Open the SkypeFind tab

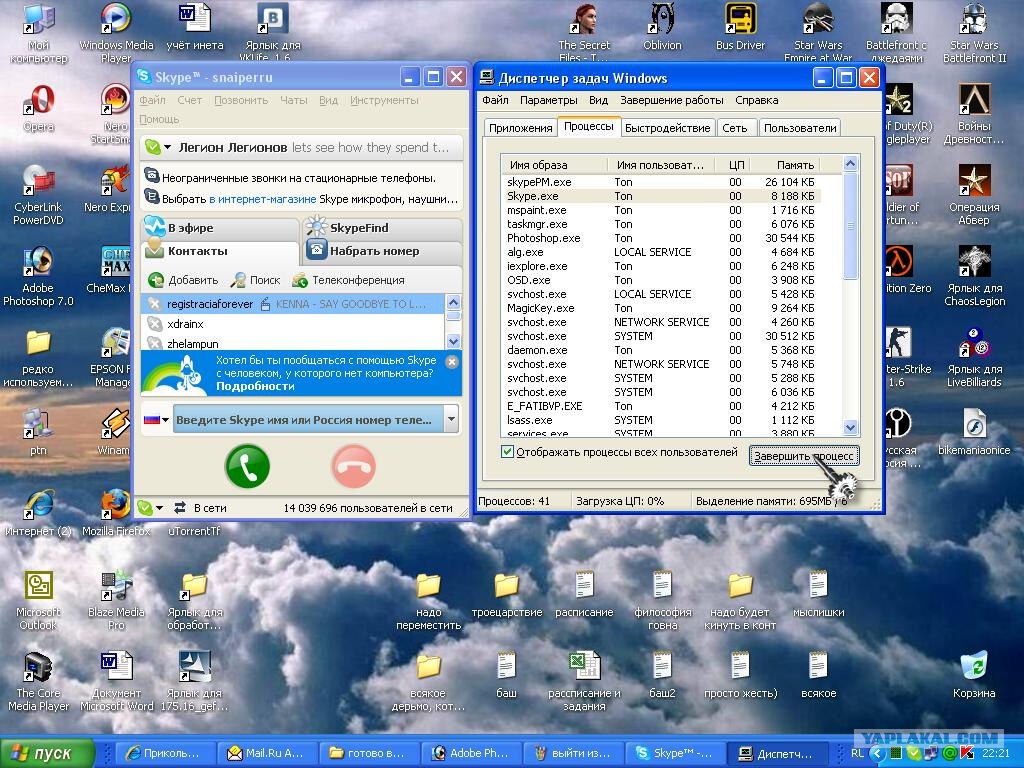[x=381, y=228]
